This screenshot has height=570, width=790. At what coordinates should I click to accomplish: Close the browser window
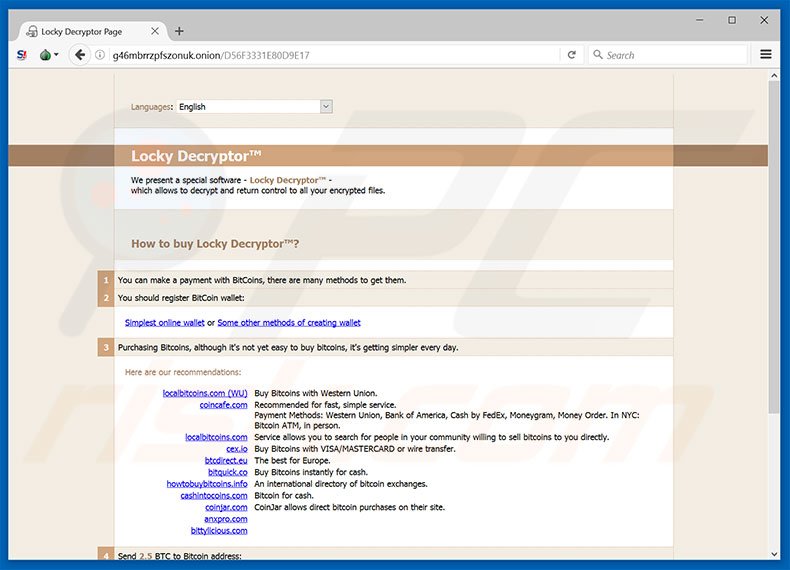[x=764, y=20]
